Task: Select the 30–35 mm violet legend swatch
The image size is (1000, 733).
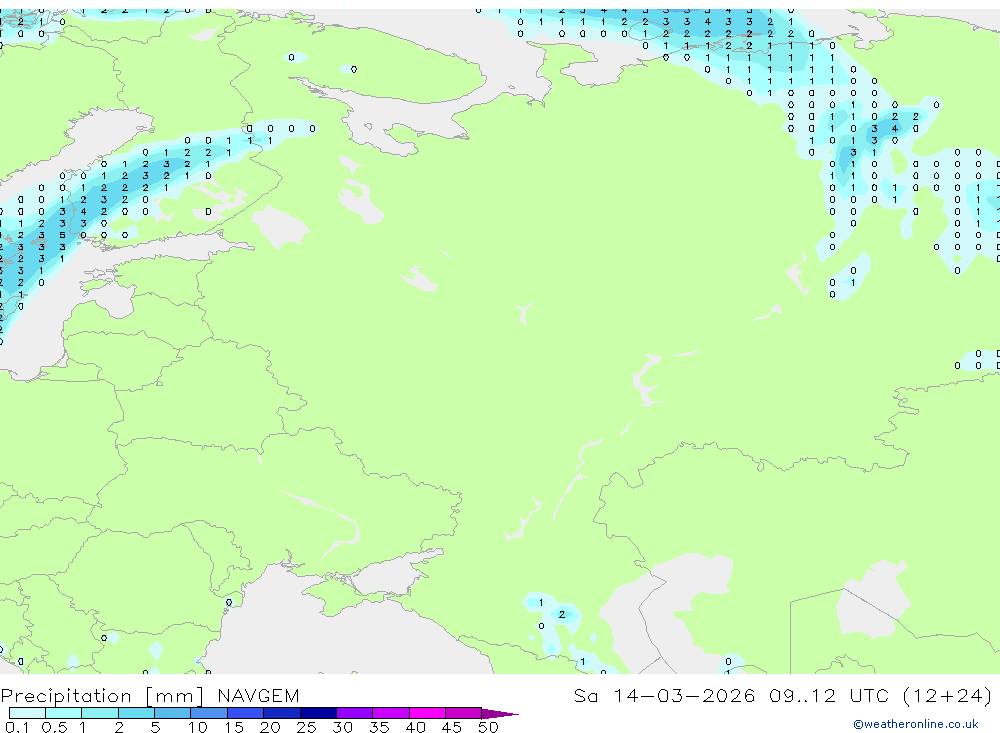Action: coord(355,713)
